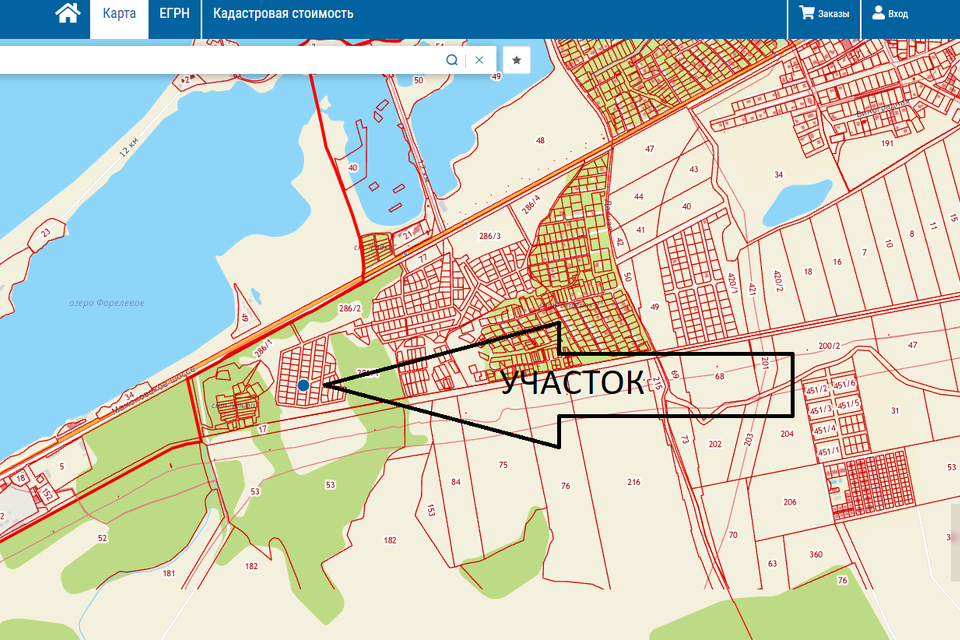
Task: Switch to the Карта tab
Action: (119, 14)
